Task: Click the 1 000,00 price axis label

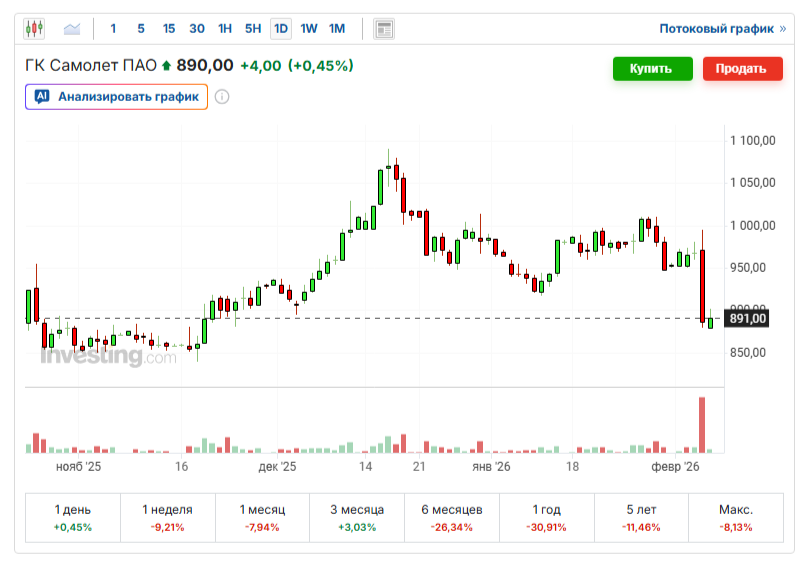Action: [x=752, y=226]
